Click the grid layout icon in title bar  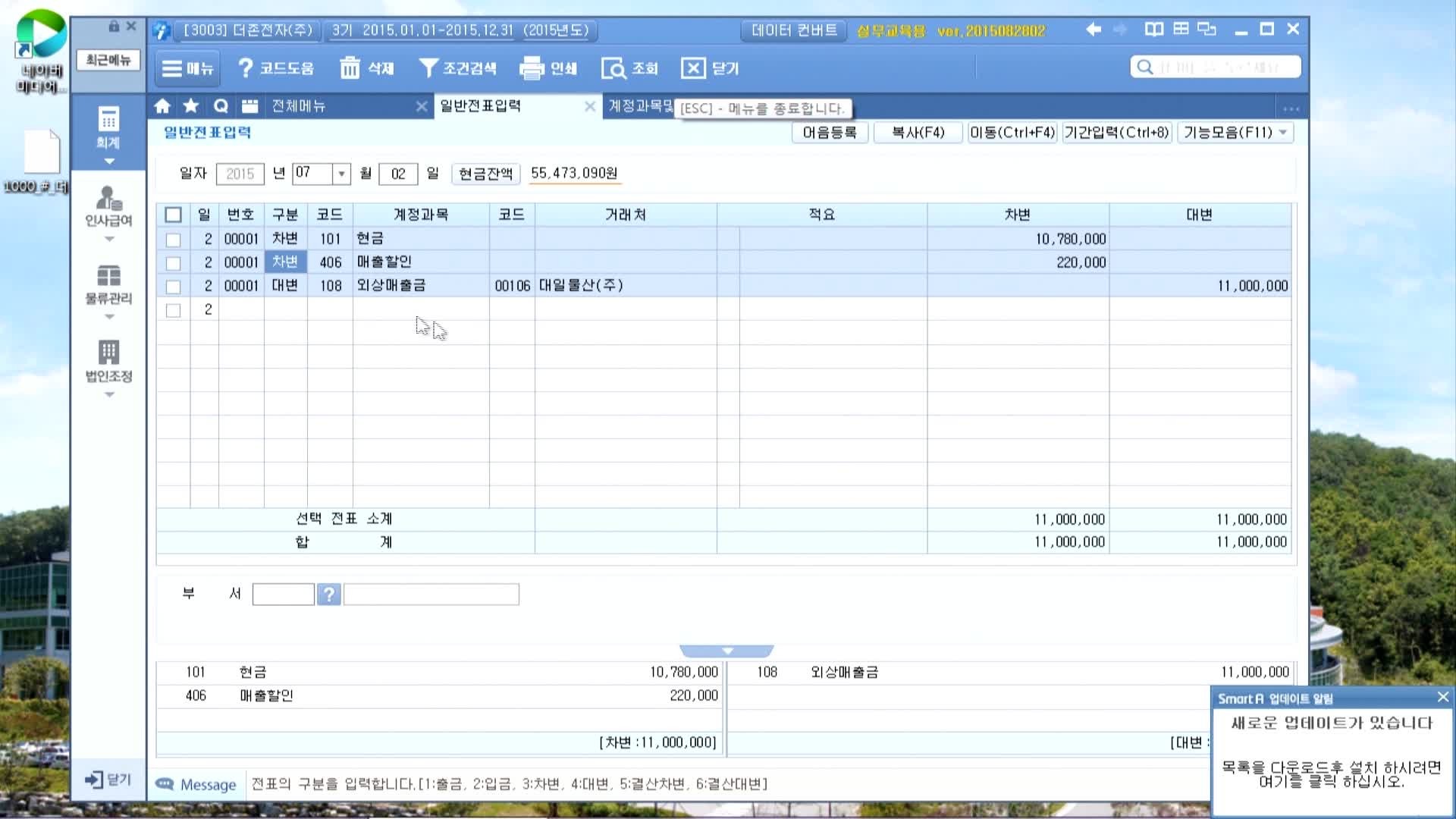[x=1181, y=29]
